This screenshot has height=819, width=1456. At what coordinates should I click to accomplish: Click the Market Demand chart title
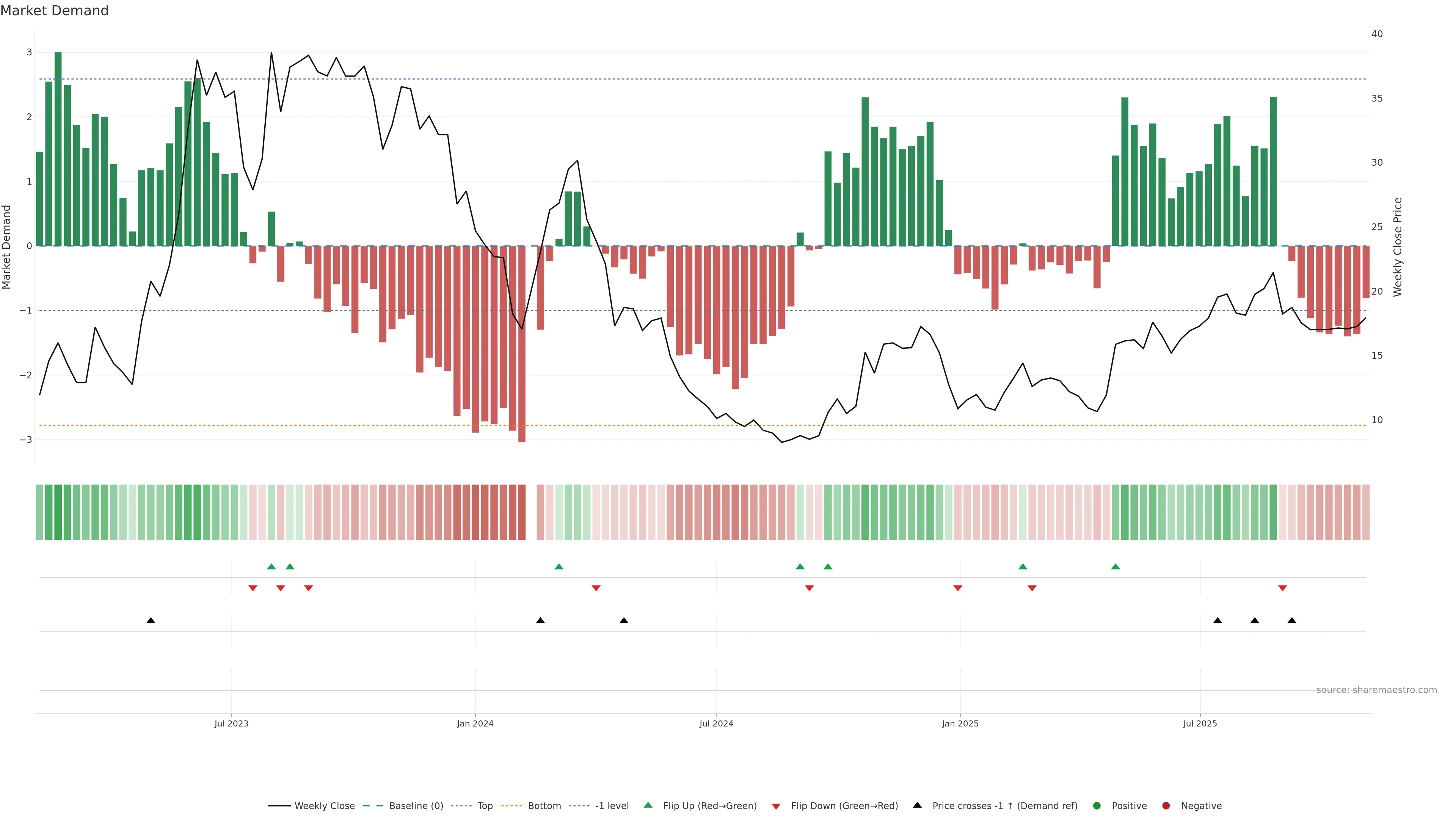pos(54,11)
